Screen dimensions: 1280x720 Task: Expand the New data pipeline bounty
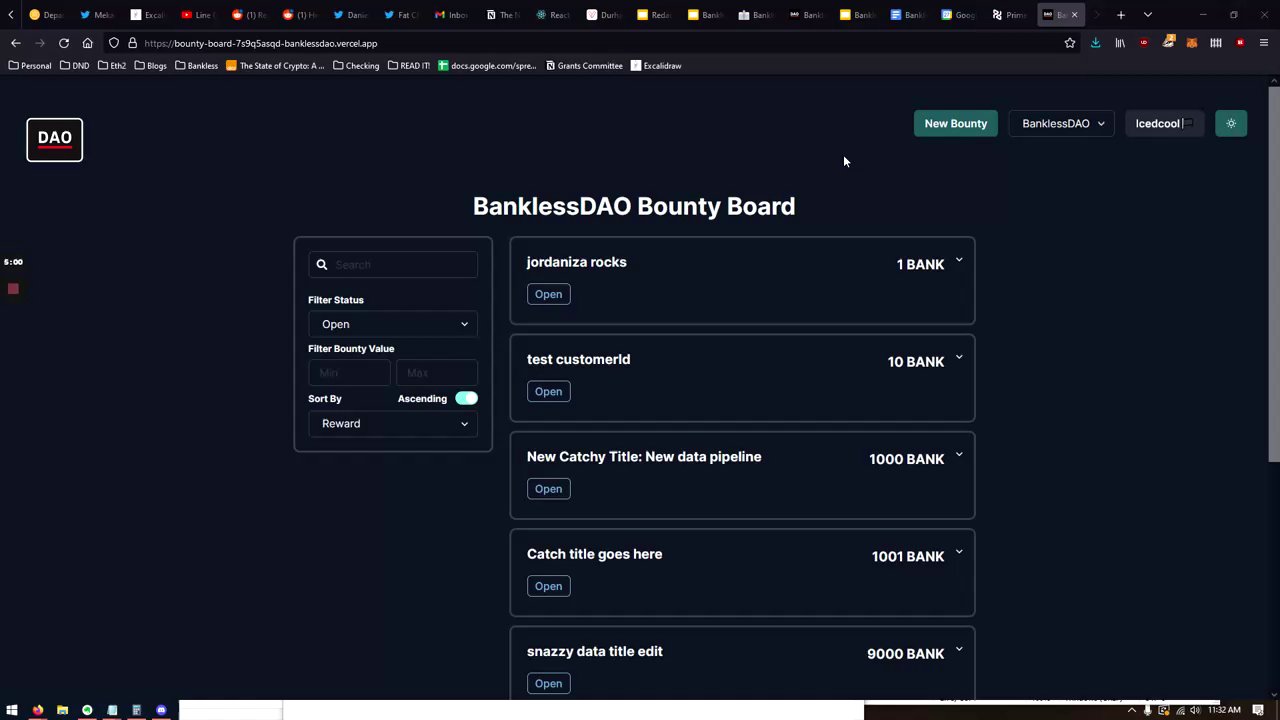959,455
